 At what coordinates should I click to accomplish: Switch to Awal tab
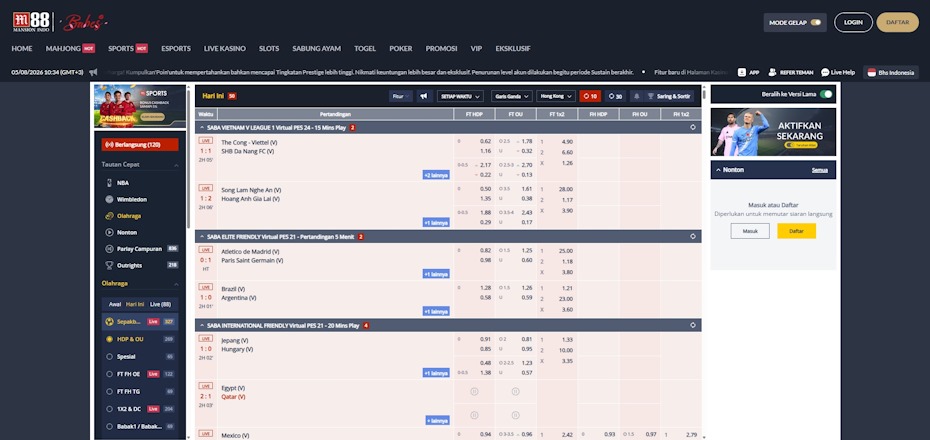pos(114,304)
